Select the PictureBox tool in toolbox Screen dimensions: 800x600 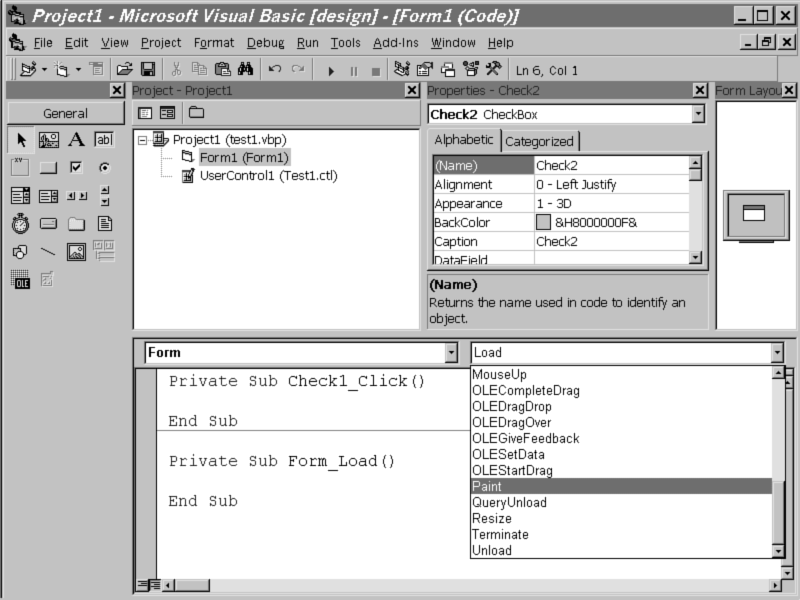click(48, 140)
